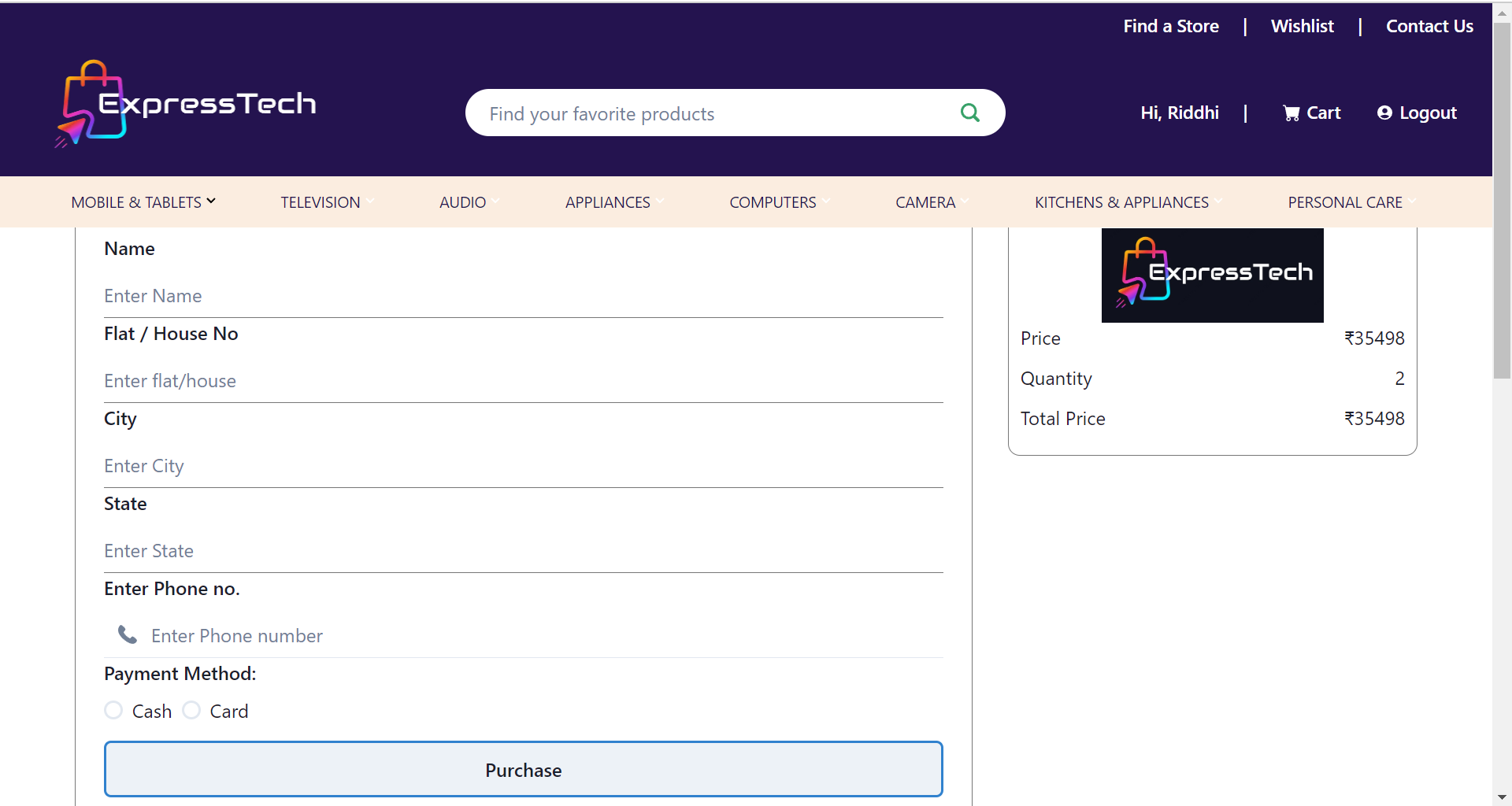Select the CAMERA menu item
1512x806 pixels.
pos(925,201)
